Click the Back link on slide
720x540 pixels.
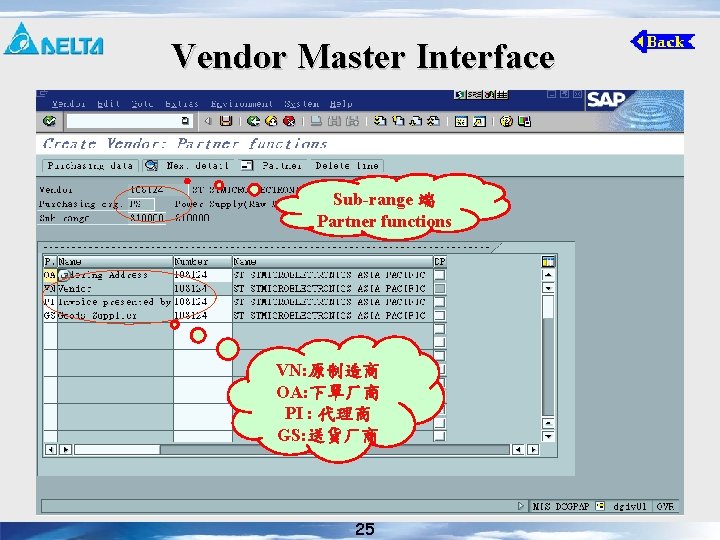pos(663,42)
